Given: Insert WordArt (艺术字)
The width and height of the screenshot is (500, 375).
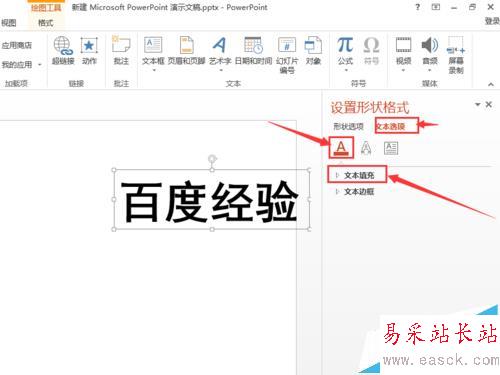Looking at the screenshot, I should click(220, 50).
